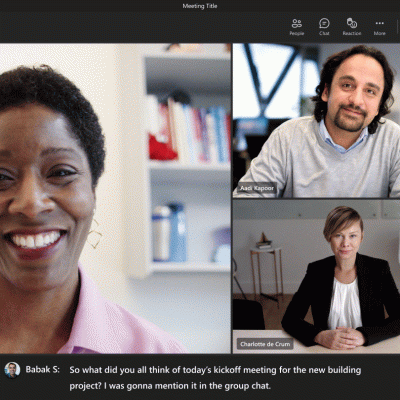The height and width of the screenshot is (400, 400).
Task: Open the People panel
Action: tap(296, 27)
